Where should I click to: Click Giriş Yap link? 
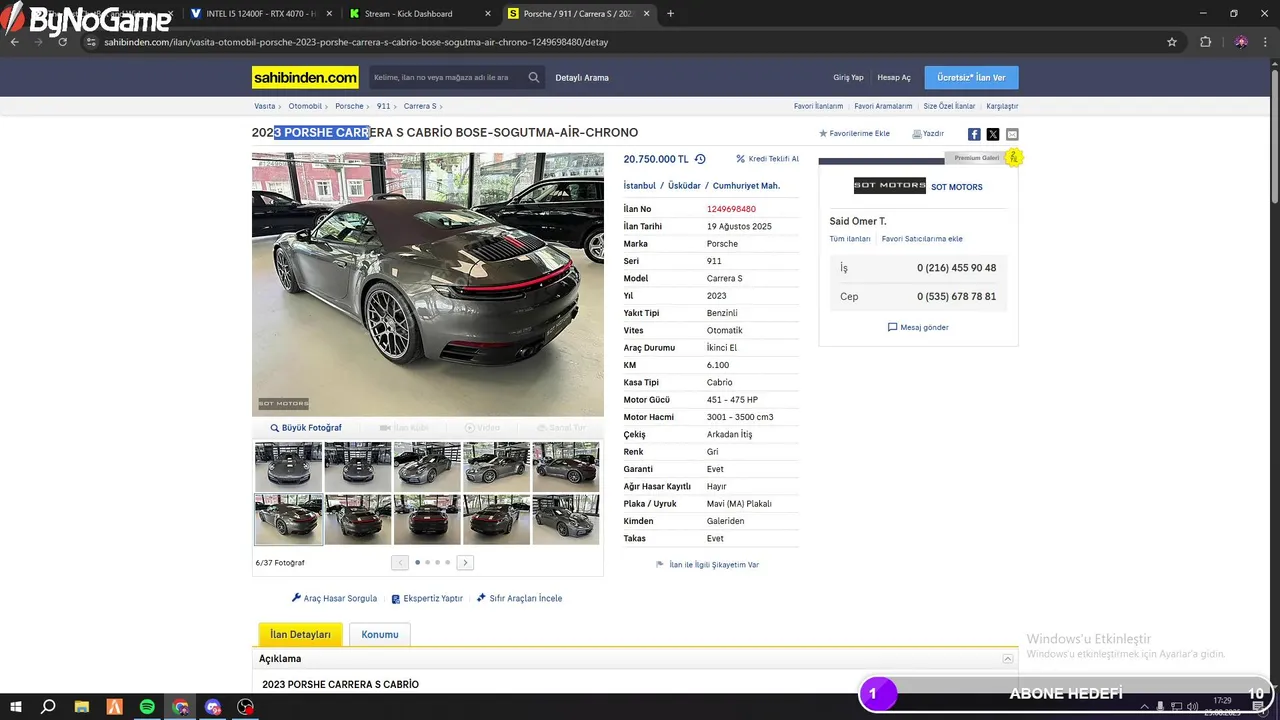coord(848,77)
